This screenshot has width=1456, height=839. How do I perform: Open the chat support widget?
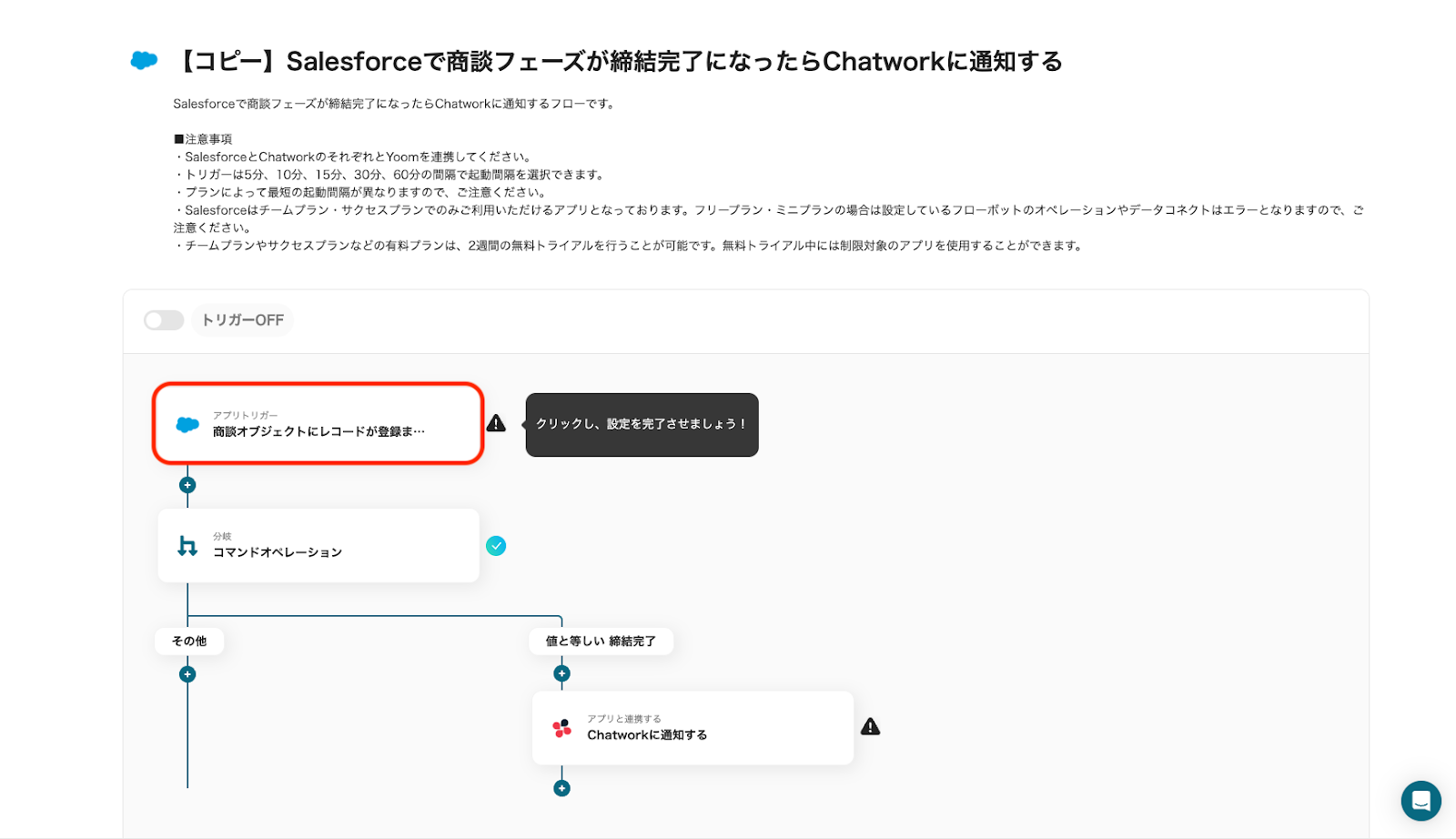(1421, 801)
